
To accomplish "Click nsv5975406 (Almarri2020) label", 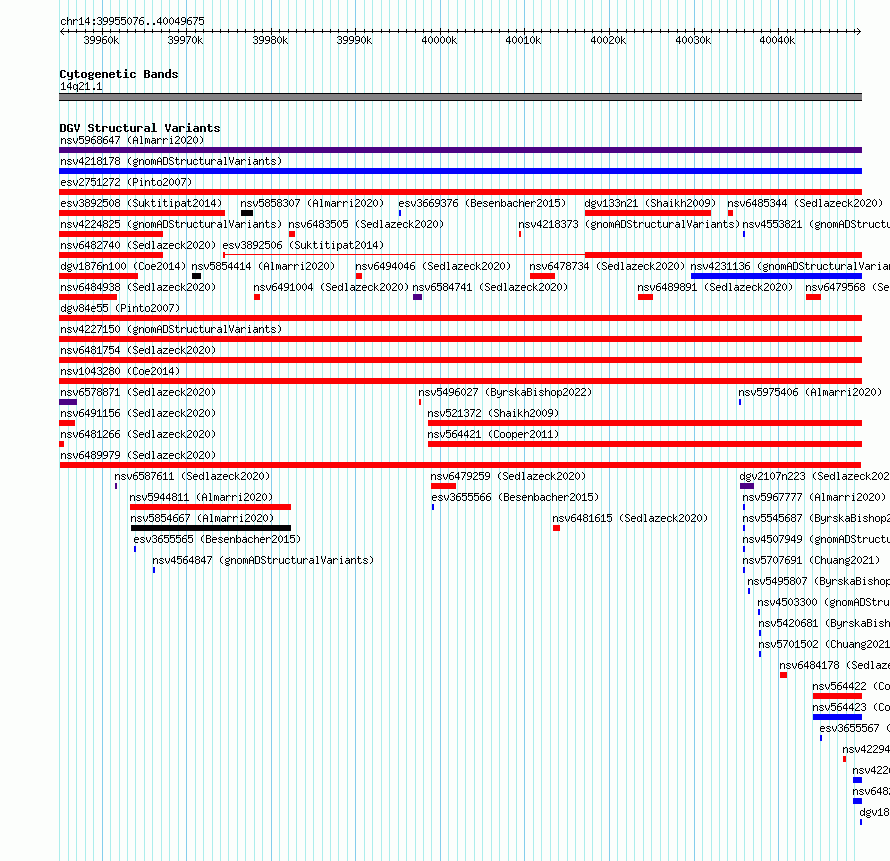I will coord(810,392).
